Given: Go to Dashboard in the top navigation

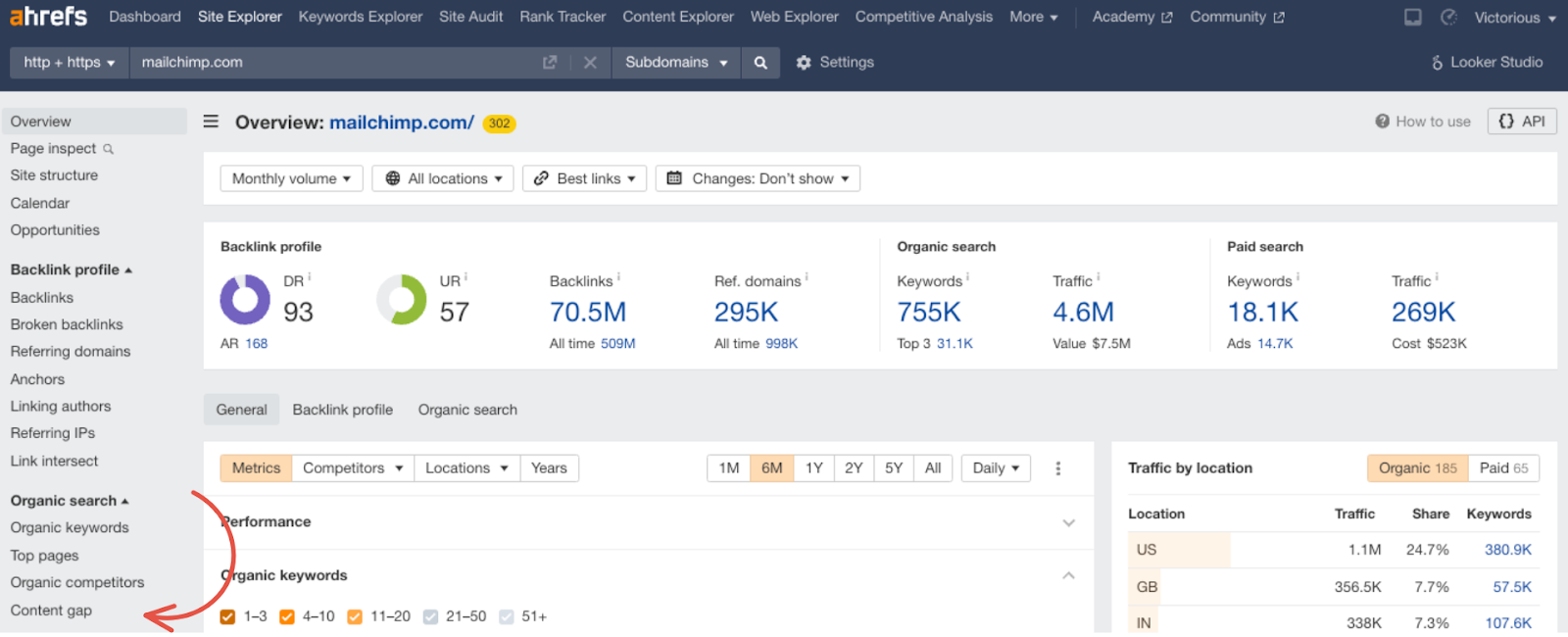Looking at the screenshot, I should point(145,17).
